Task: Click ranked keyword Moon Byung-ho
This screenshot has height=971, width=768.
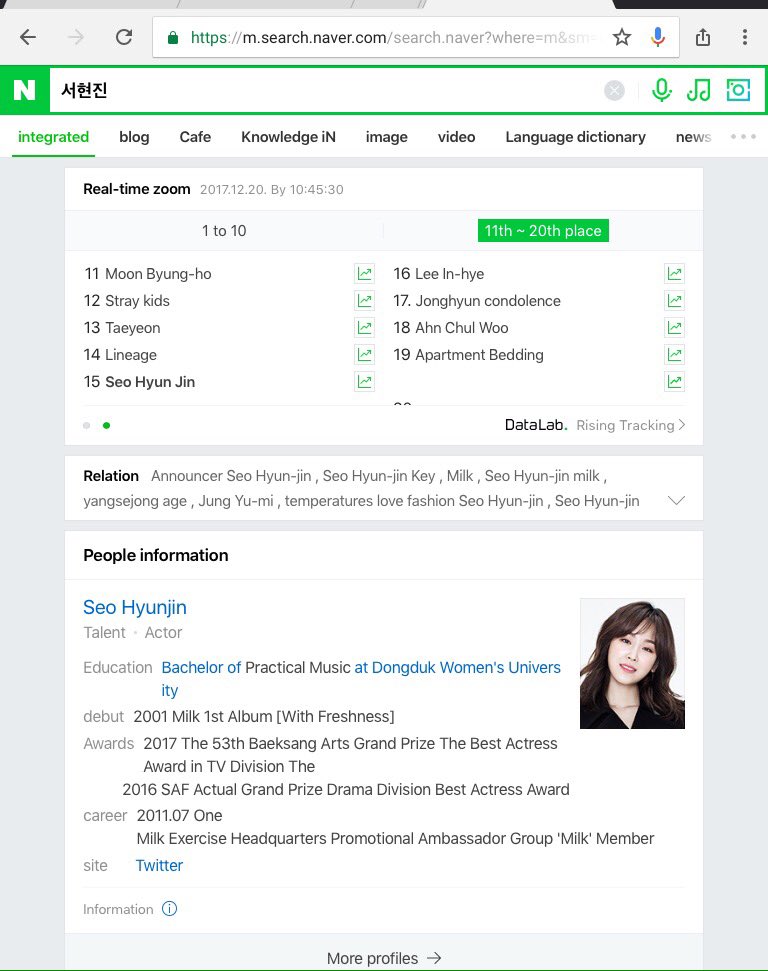Action: pos(158,274)
